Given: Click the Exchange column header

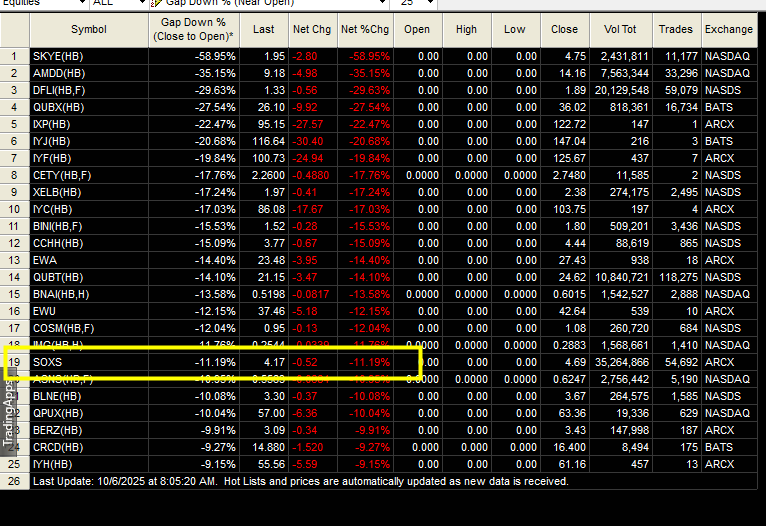Looking at the screenshot, I should (x=729, y=29).
